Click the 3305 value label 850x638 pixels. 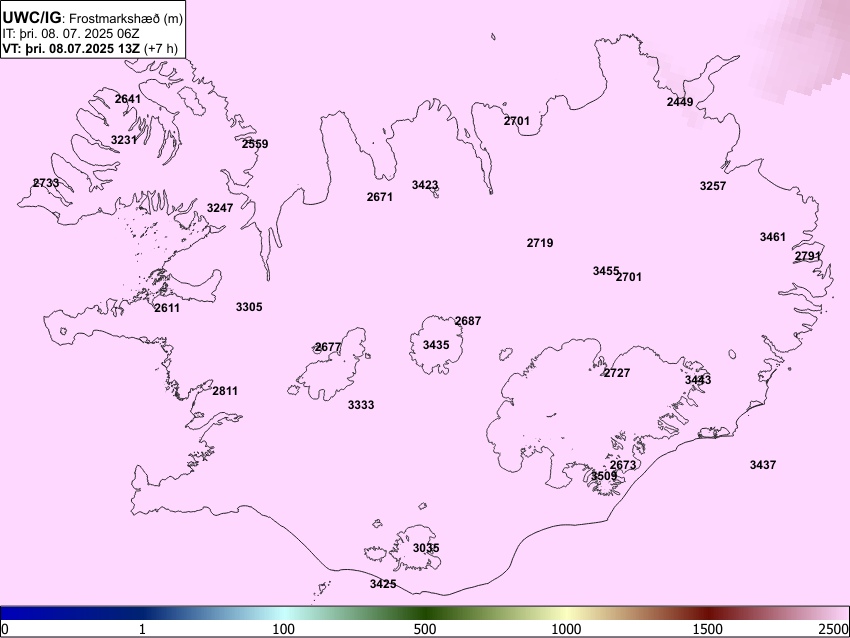point(249,307)
